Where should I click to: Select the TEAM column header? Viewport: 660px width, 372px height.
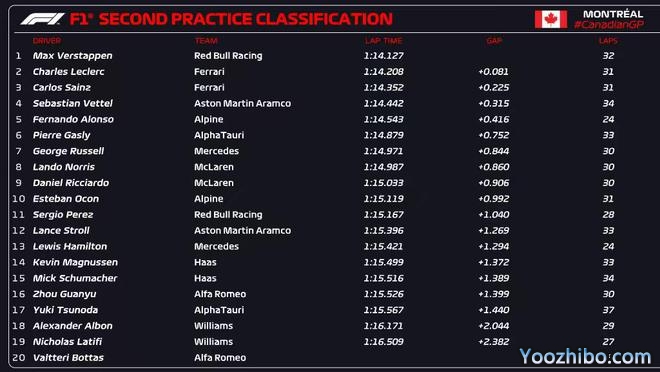click(x=206, y=41)
